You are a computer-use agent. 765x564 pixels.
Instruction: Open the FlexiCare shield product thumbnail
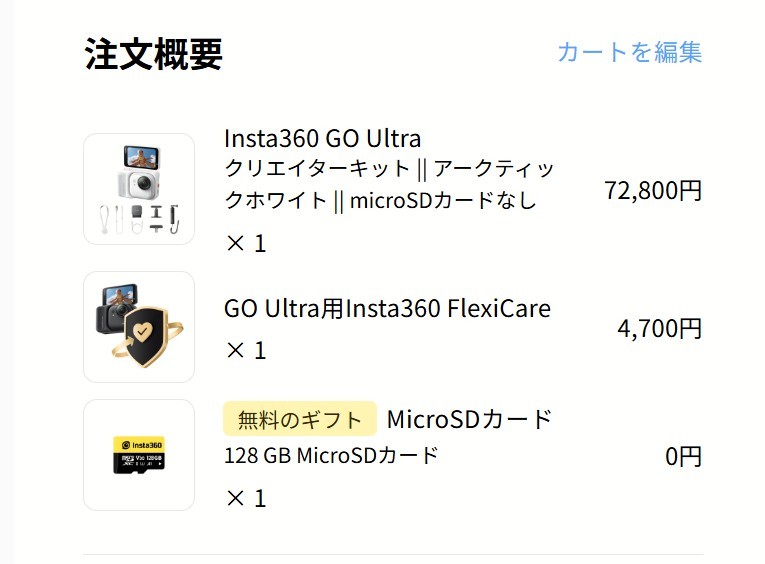139,327
